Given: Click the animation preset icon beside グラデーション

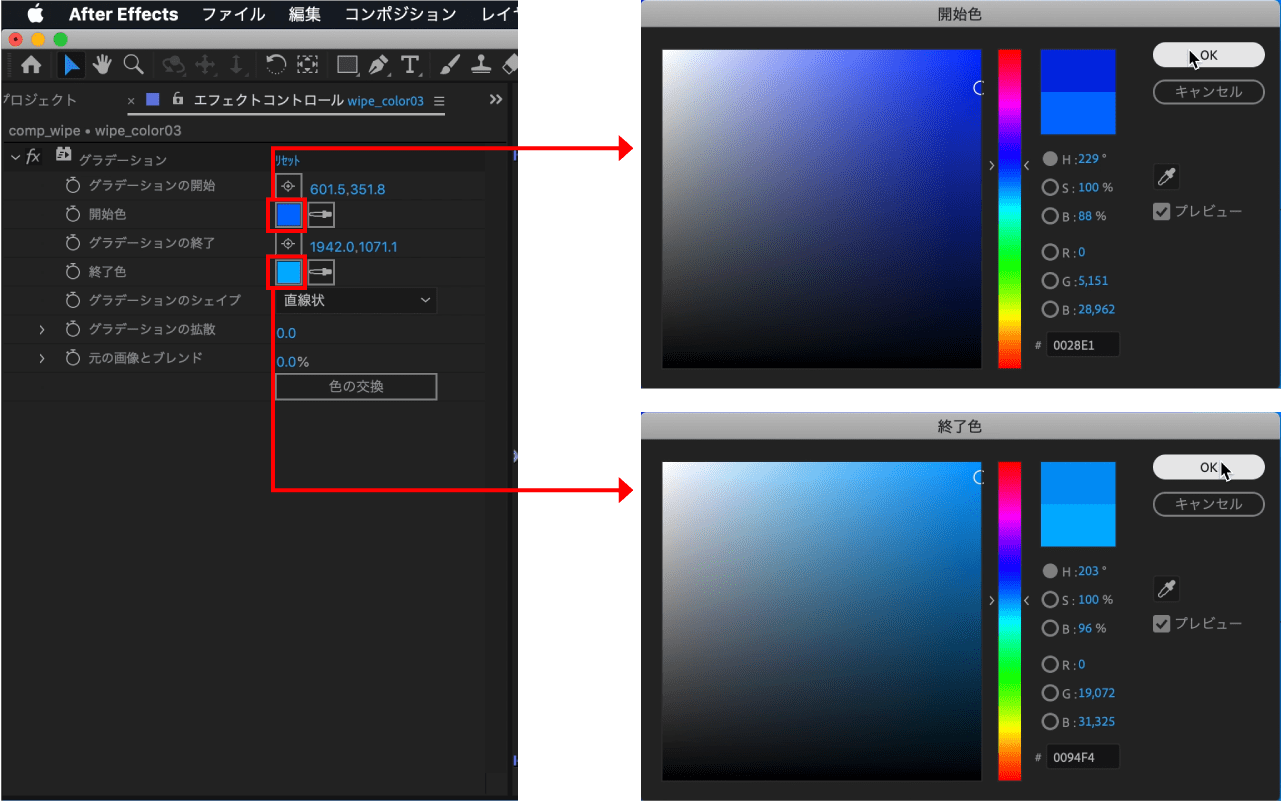Looking at the screenshot, I should click(x=64, y=155).
